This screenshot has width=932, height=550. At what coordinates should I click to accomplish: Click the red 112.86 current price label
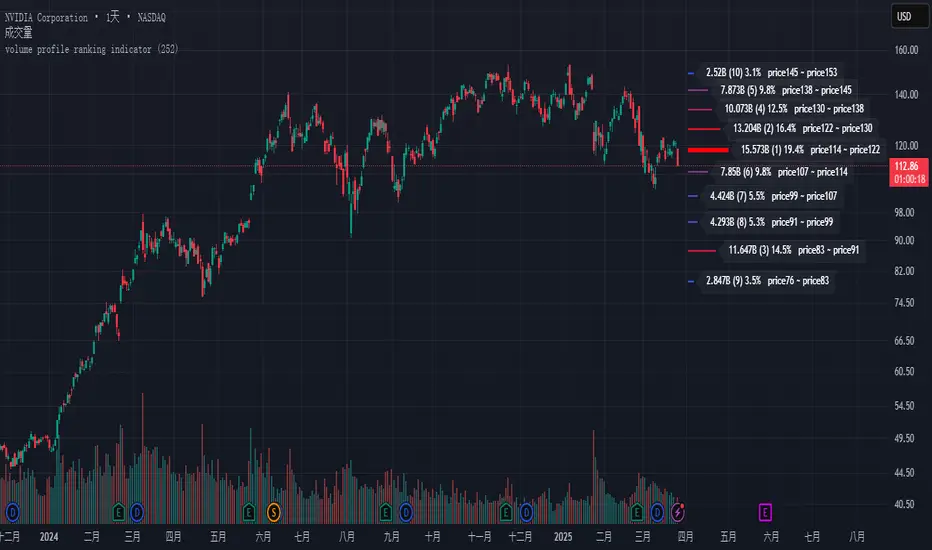(x=909, y=166)
